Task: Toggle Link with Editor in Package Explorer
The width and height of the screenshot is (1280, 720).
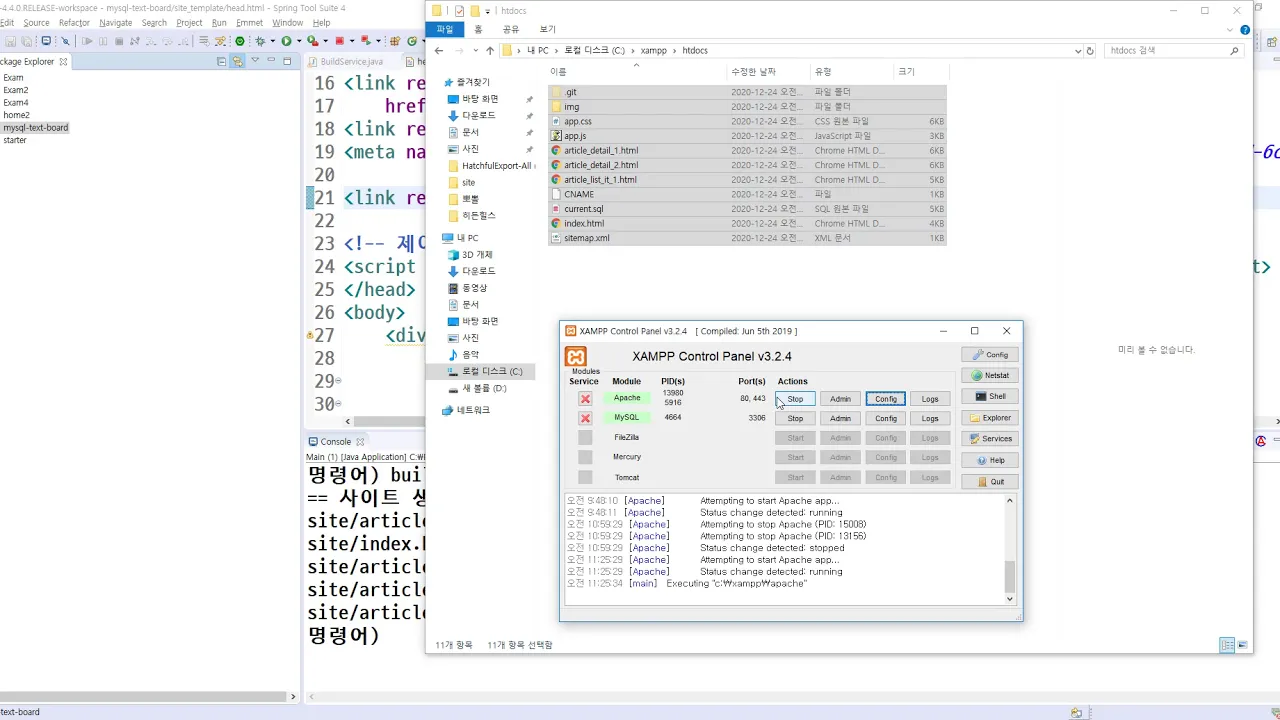Action: pyautogui.click(x=238, y=61)
